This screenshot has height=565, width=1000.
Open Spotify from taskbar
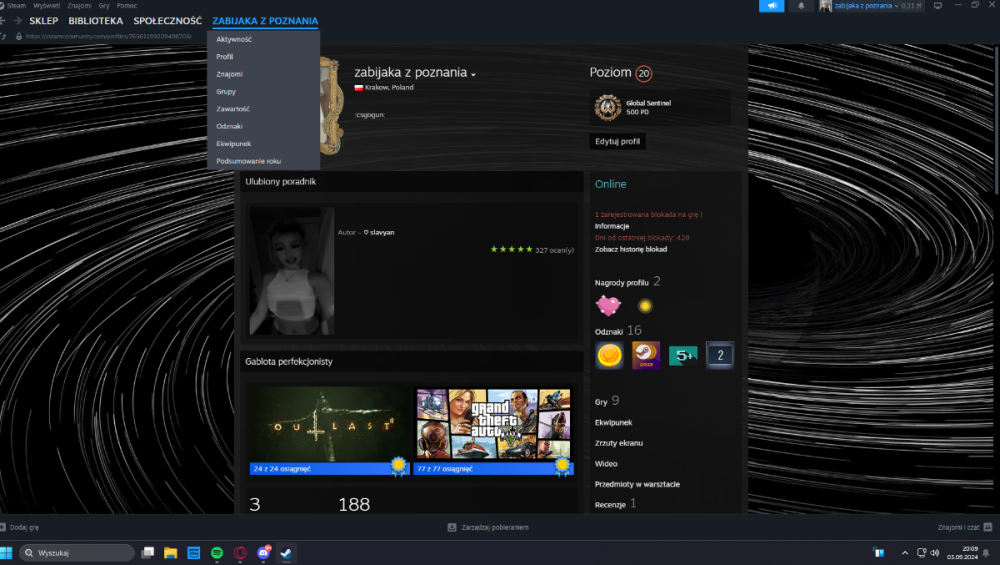[x=217, y=553]
